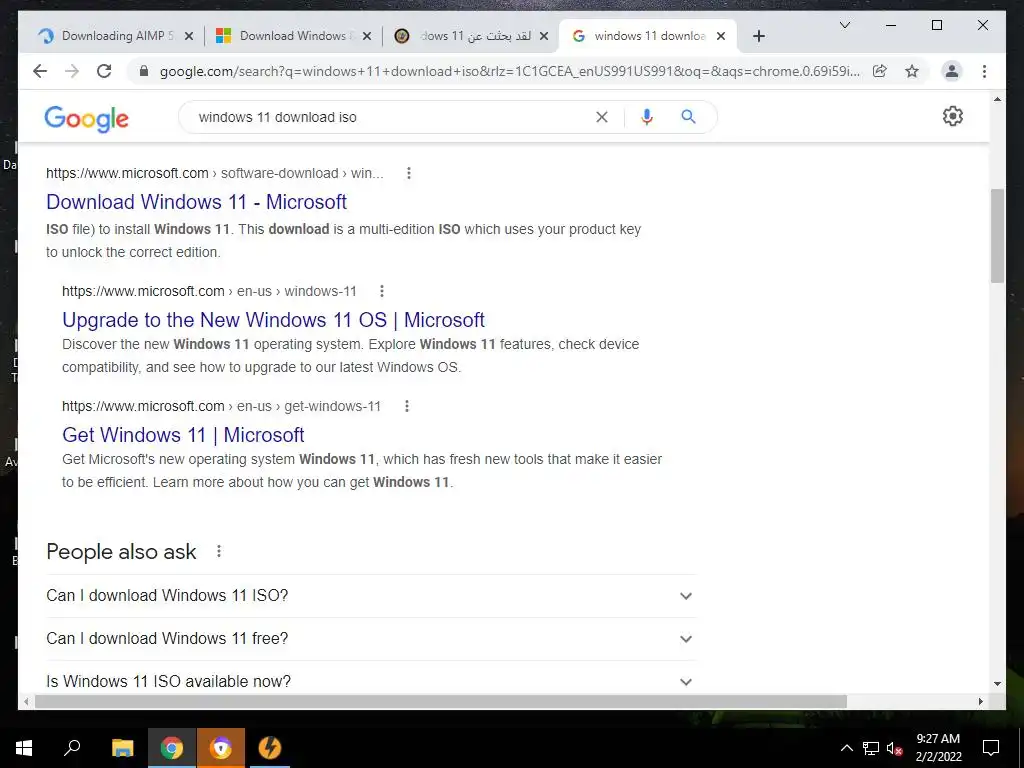This screenshot has width=1024, height=768.
Task: Start voice search with microphone
Action: coord(647,117)
